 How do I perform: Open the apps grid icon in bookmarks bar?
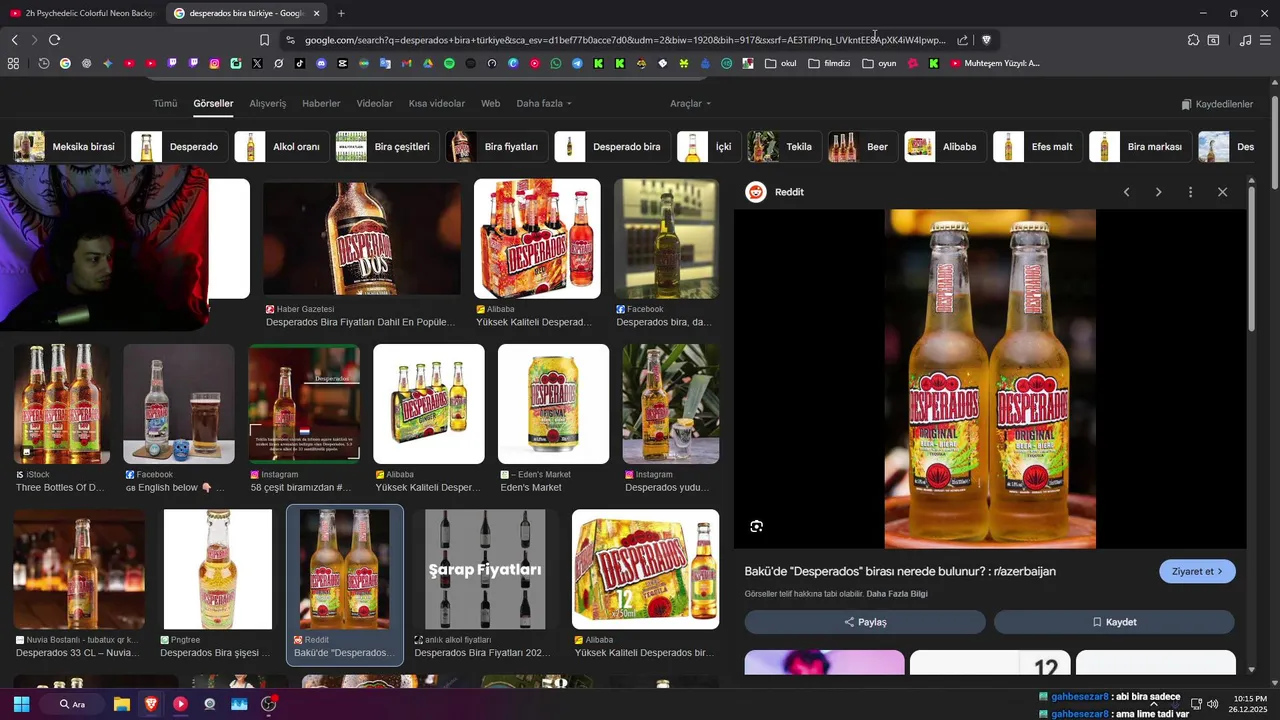pyautogui.click(x=13, y=63)
